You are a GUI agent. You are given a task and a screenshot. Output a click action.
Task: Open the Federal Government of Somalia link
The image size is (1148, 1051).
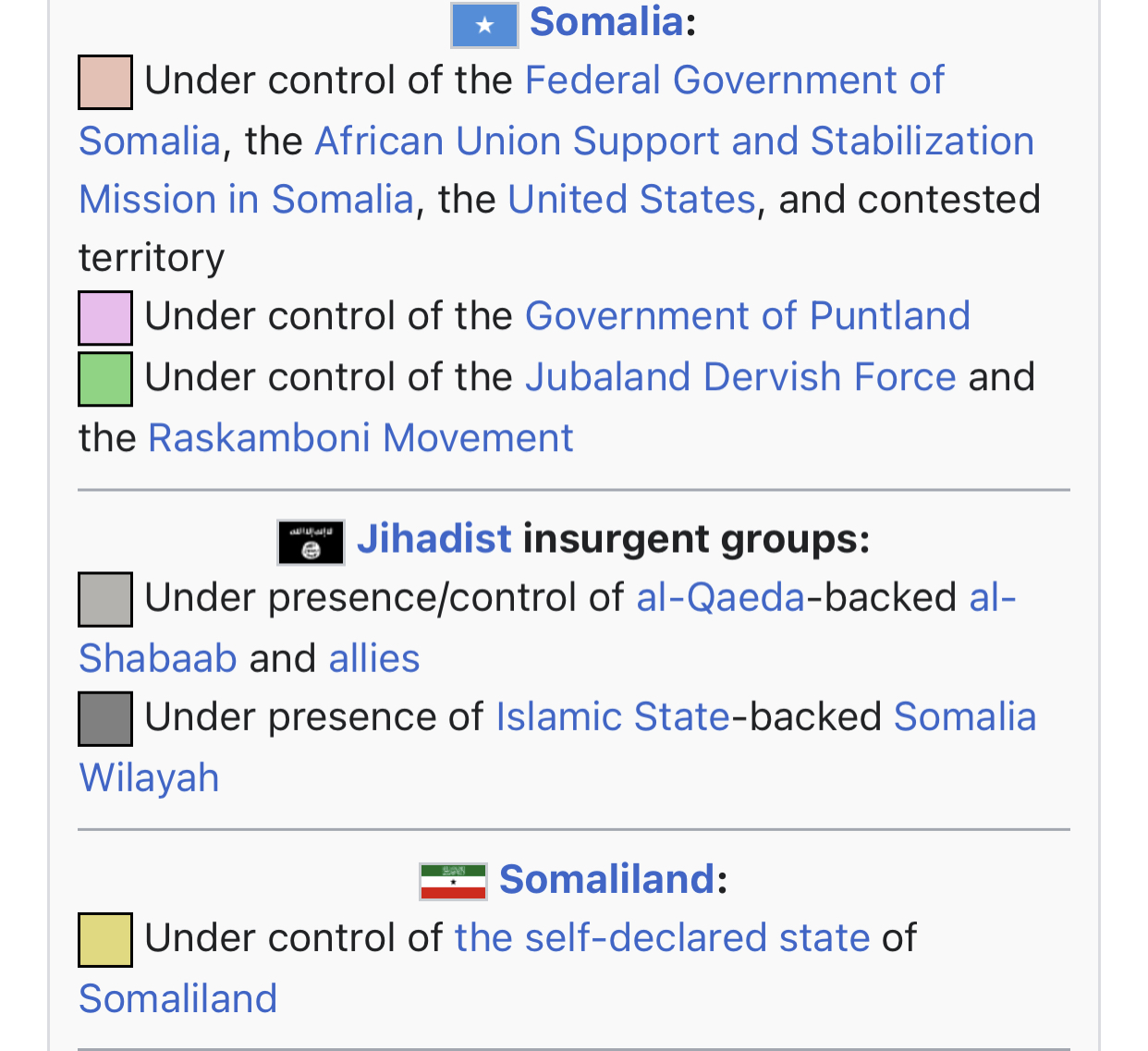(x=734, y=80)
